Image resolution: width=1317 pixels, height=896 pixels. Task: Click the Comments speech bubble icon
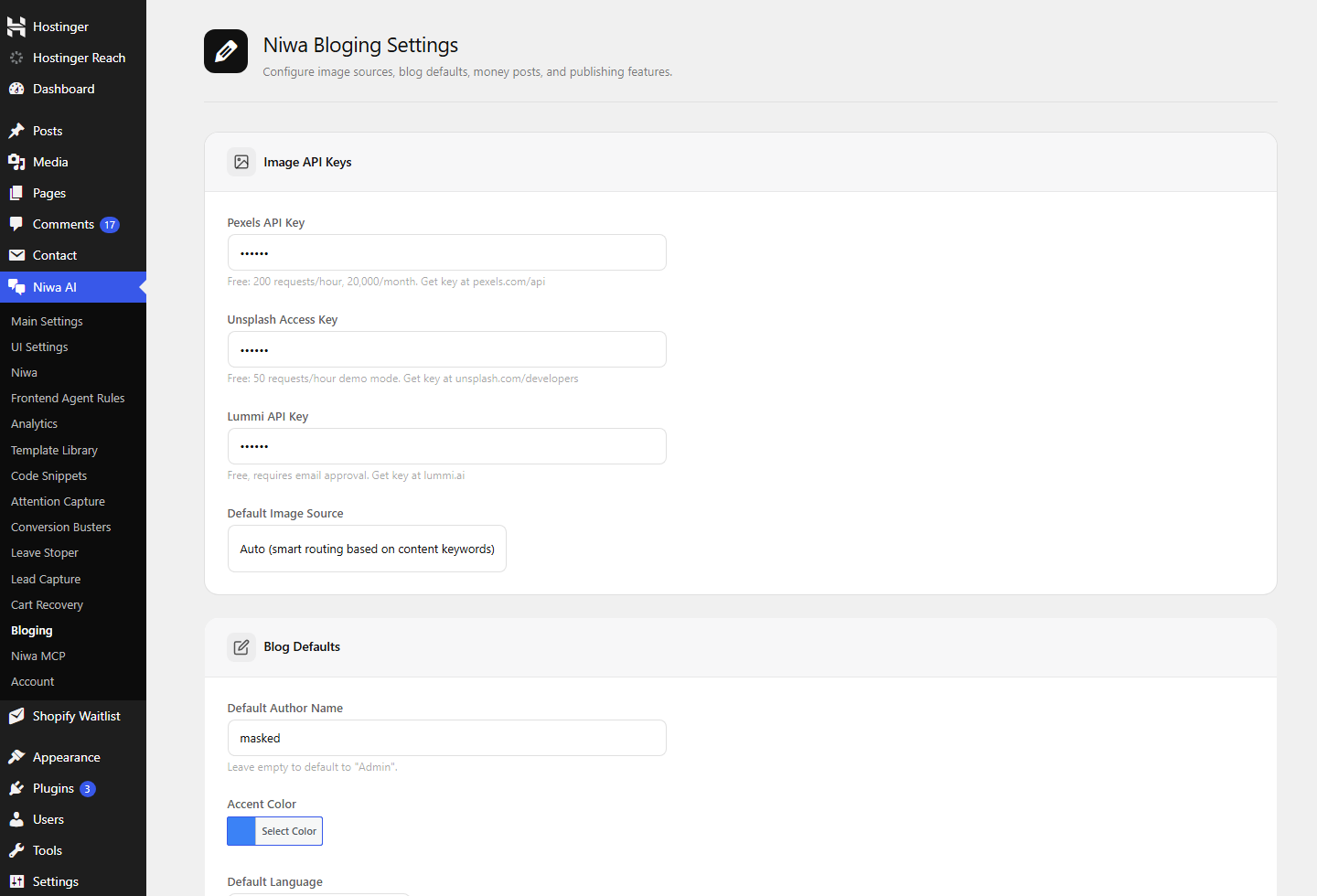[x=16, y=224]
